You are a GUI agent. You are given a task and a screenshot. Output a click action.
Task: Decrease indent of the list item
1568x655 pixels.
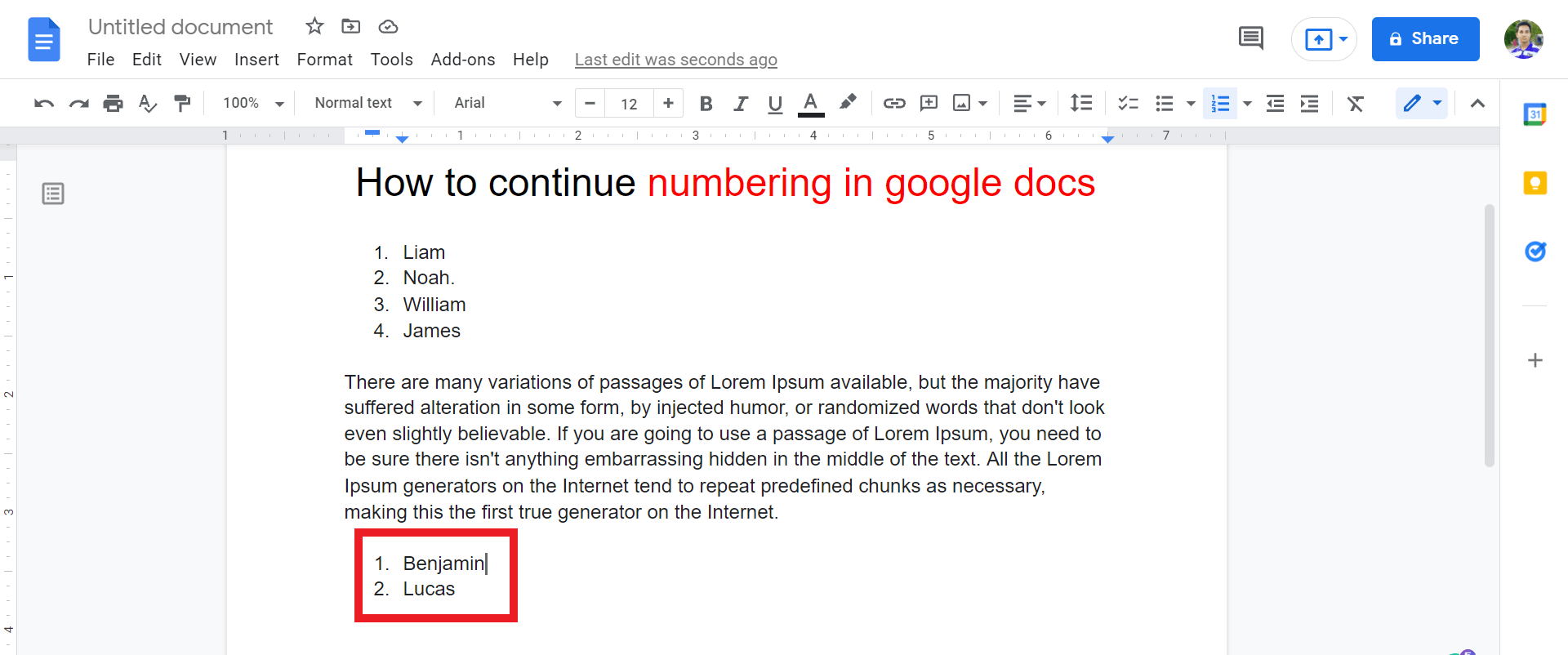click(1275, 103)
